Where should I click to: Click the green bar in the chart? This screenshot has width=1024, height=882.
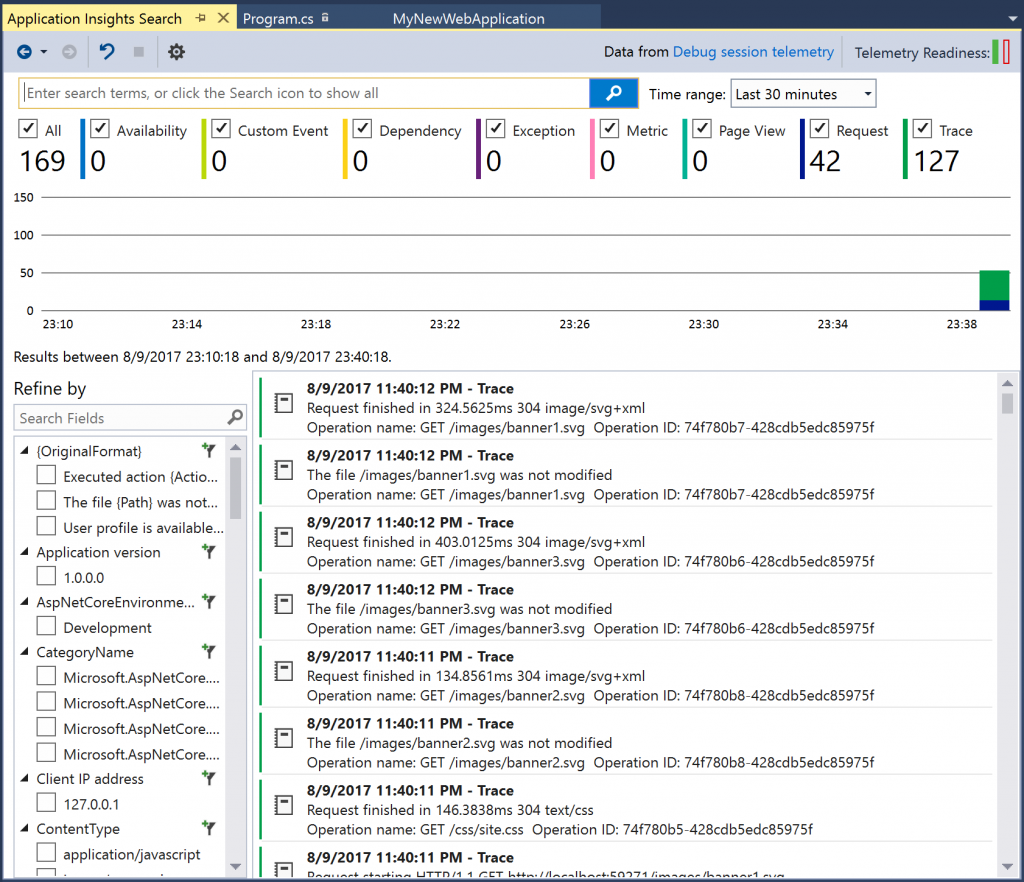point(994,285)
